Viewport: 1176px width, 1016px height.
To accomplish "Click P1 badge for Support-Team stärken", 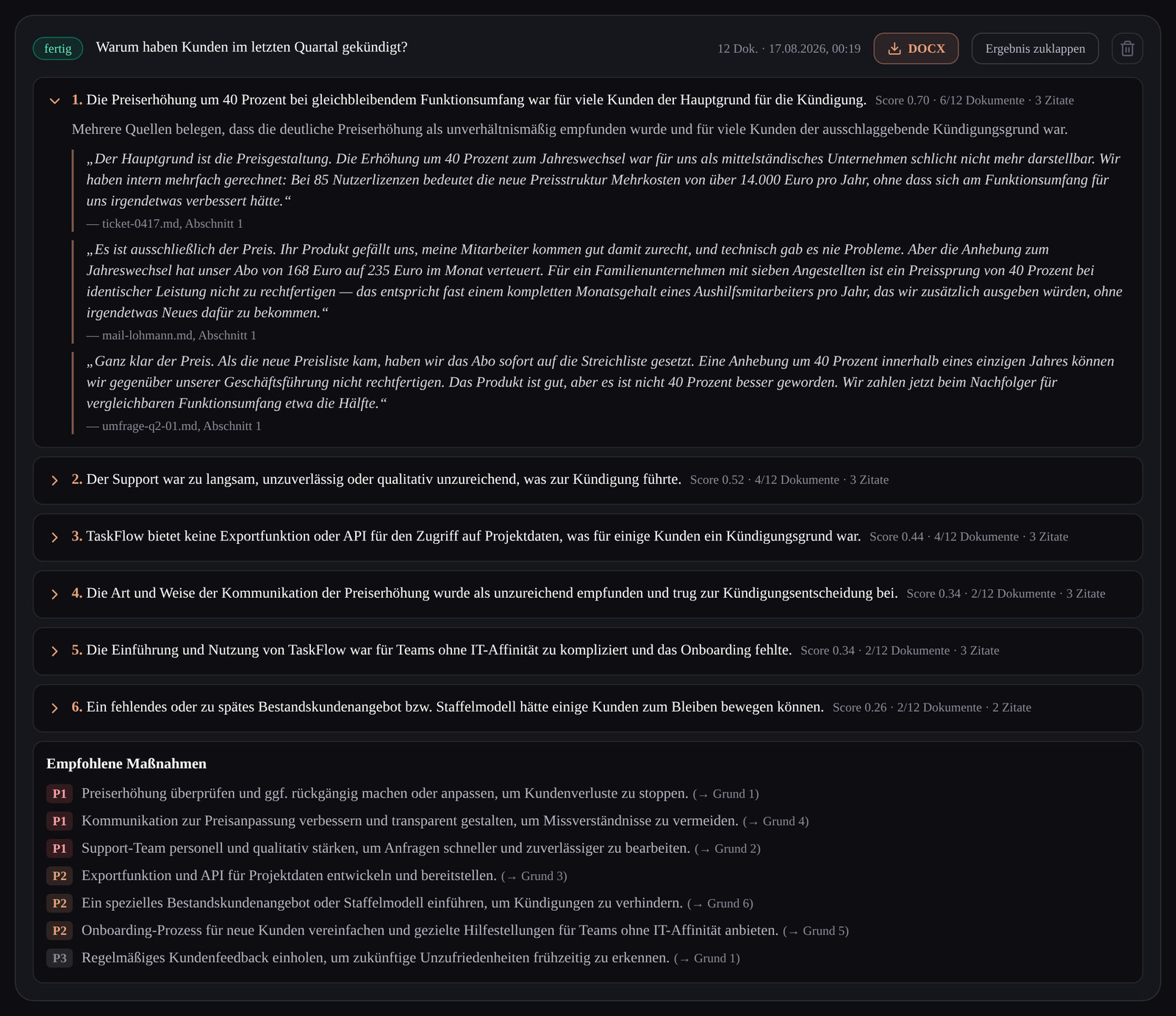I will (x=60, y=848).
